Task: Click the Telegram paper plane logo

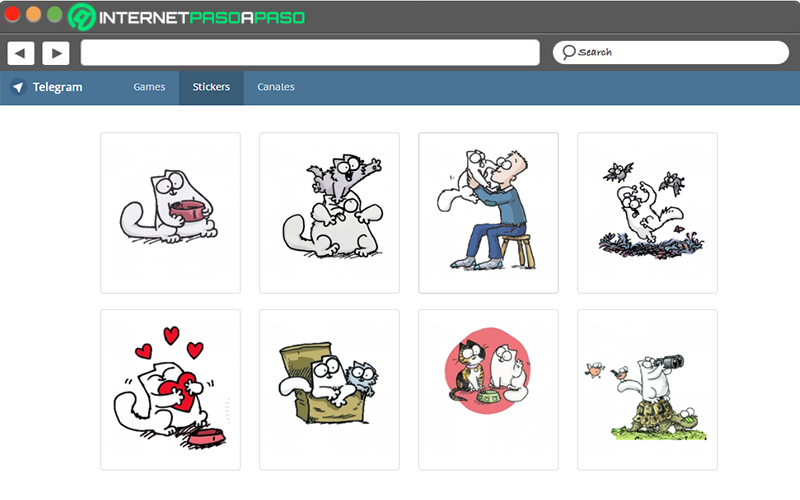Action: pos(18,87)
